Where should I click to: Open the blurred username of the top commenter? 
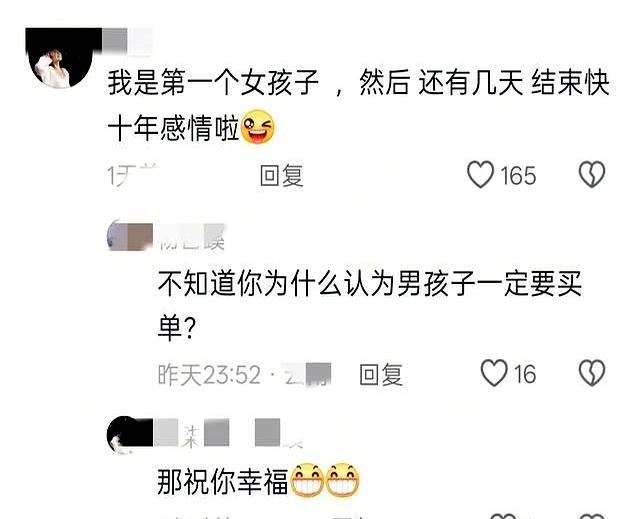pyautogui.click(x=127, y=40)
